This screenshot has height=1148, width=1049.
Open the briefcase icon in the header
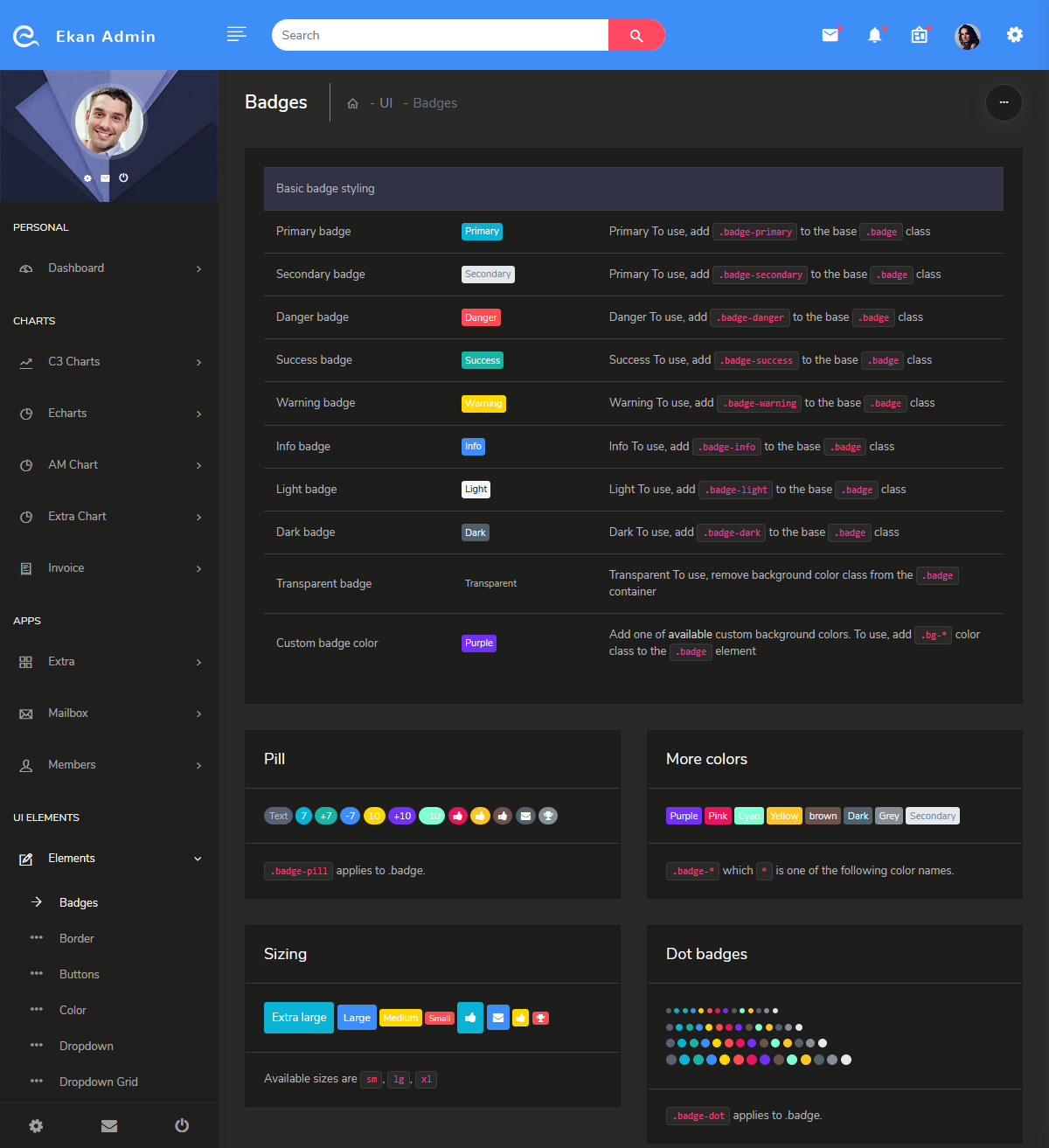919,35
